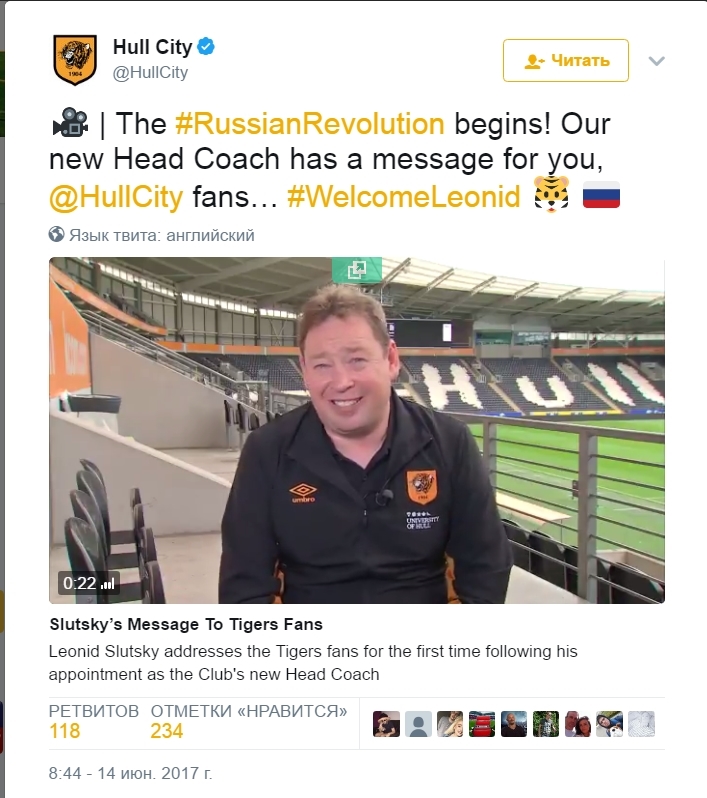This screenshot has height=798, width=707.
Task: Click the 0:22 video duration badge
Action: [89, 583]
